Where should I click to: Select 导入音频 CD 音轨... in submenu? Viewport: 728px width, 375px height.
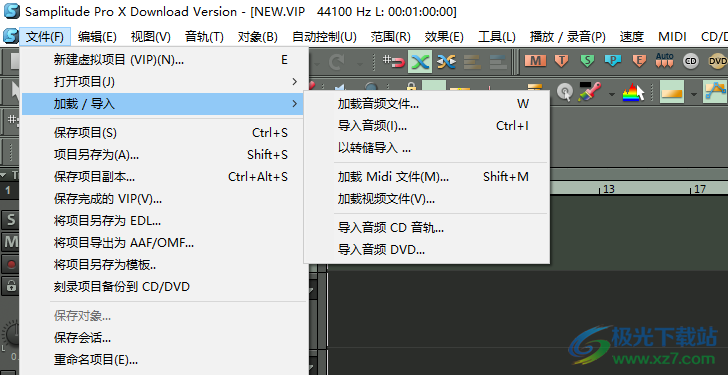427,227
